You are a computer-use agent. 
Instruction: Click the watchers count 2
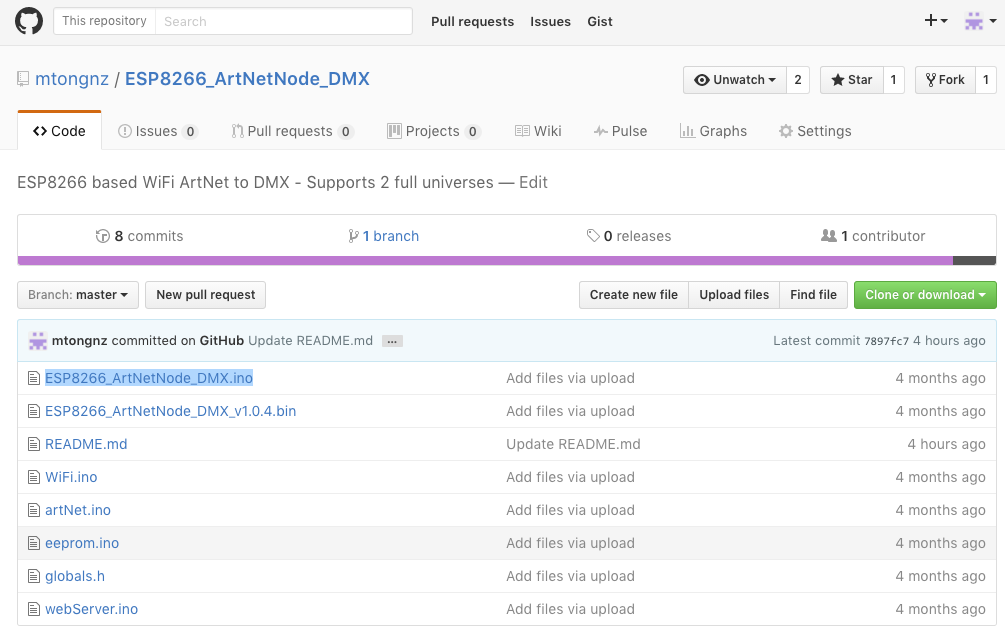coord(798,80)
